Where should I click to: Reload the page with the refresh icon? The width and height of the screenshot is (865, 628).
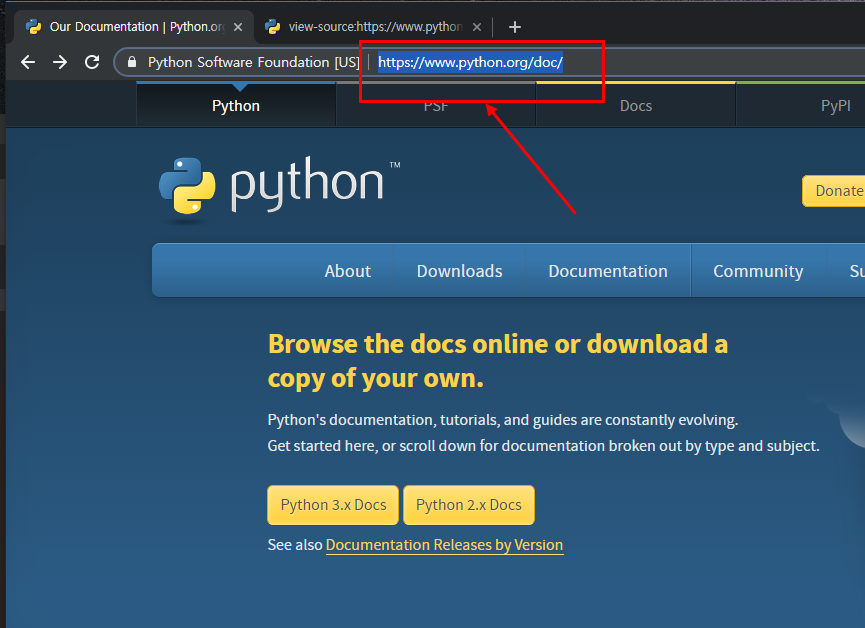(x=92, y=62)
